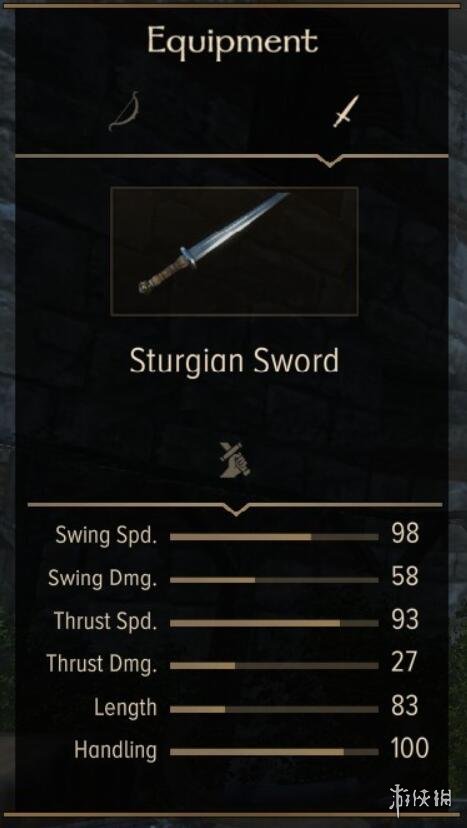Viewport: 467px width, 828px height.
Task: Click the Thrust Dmg. label
Action: (x=102, y=664)
